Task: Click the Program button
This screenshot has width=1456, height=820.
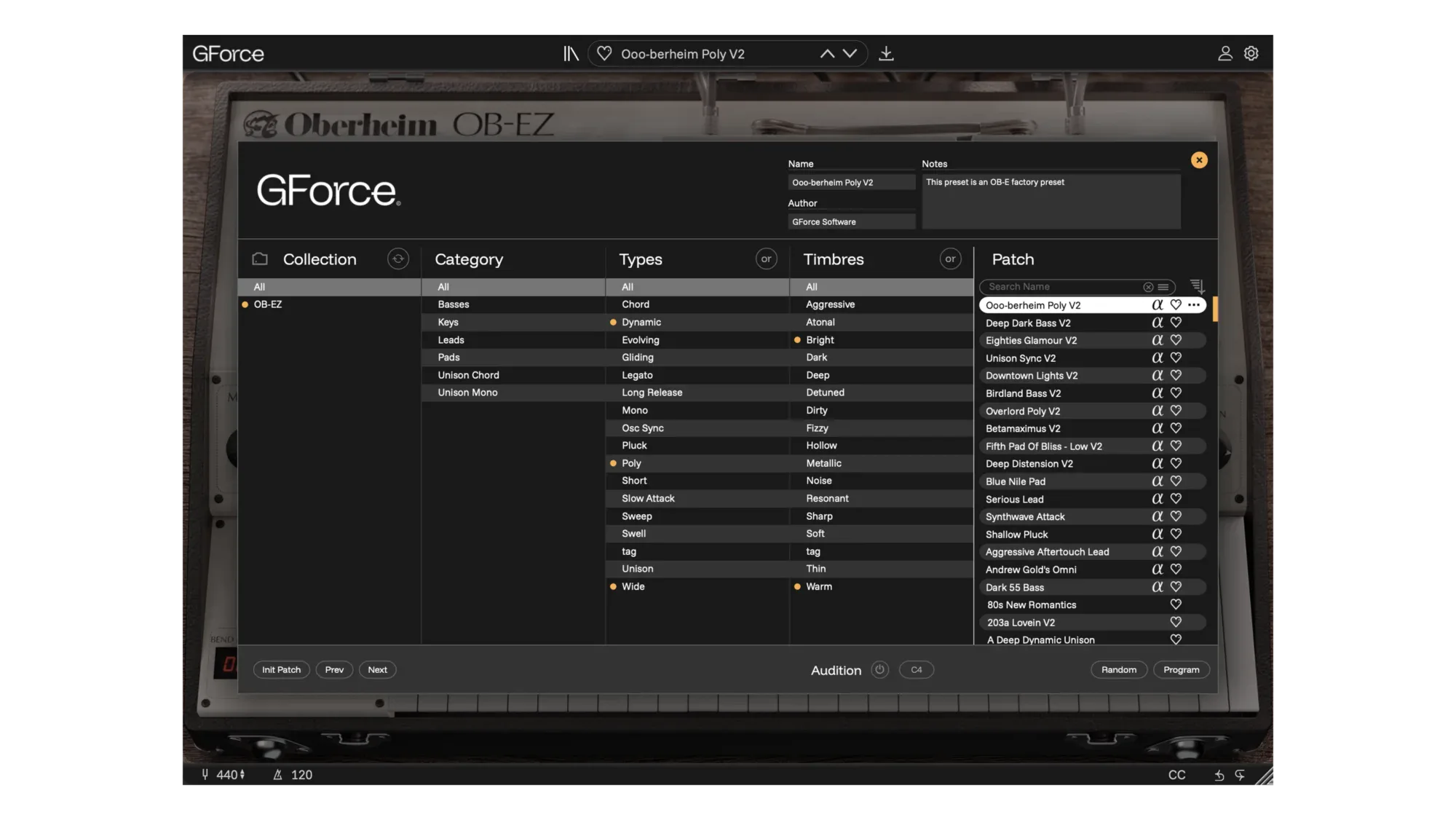Action: pyautogui.click(x=1182, y=670)
